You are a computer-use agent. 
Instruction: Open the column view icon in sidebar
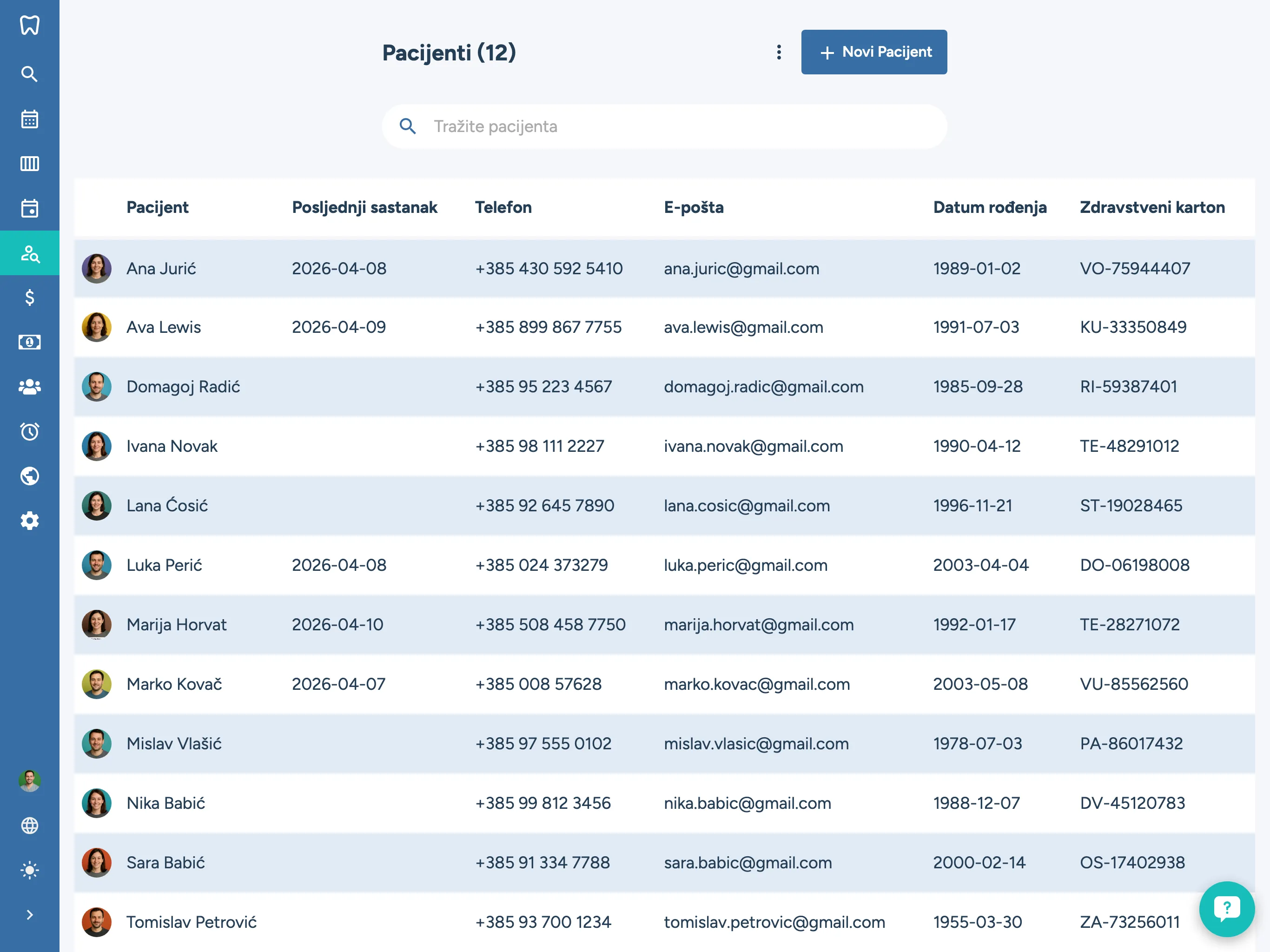click(x=29, y=164)
